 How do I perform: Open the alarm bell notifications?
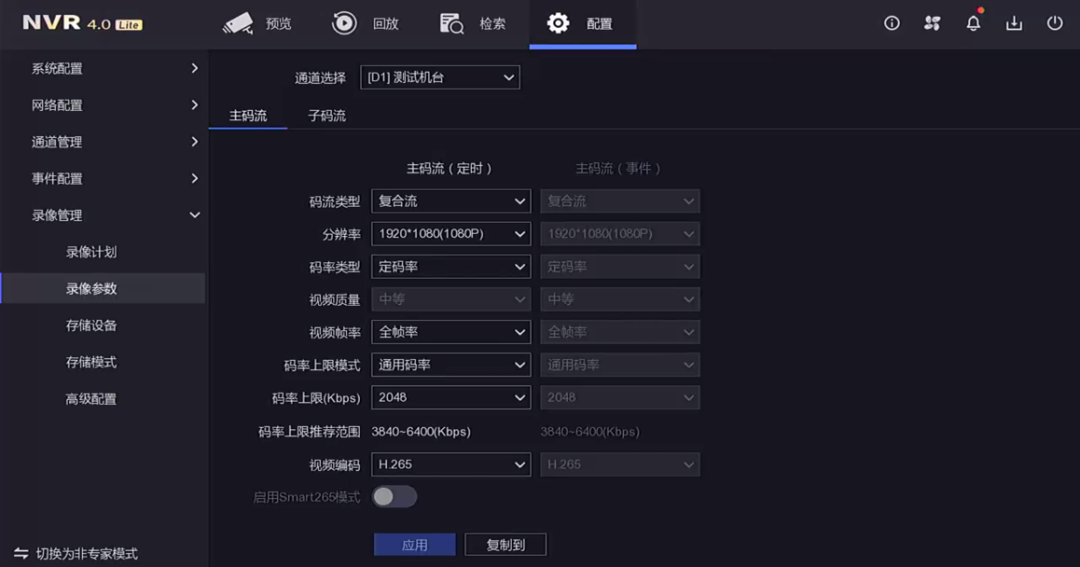tap(973, 23)
